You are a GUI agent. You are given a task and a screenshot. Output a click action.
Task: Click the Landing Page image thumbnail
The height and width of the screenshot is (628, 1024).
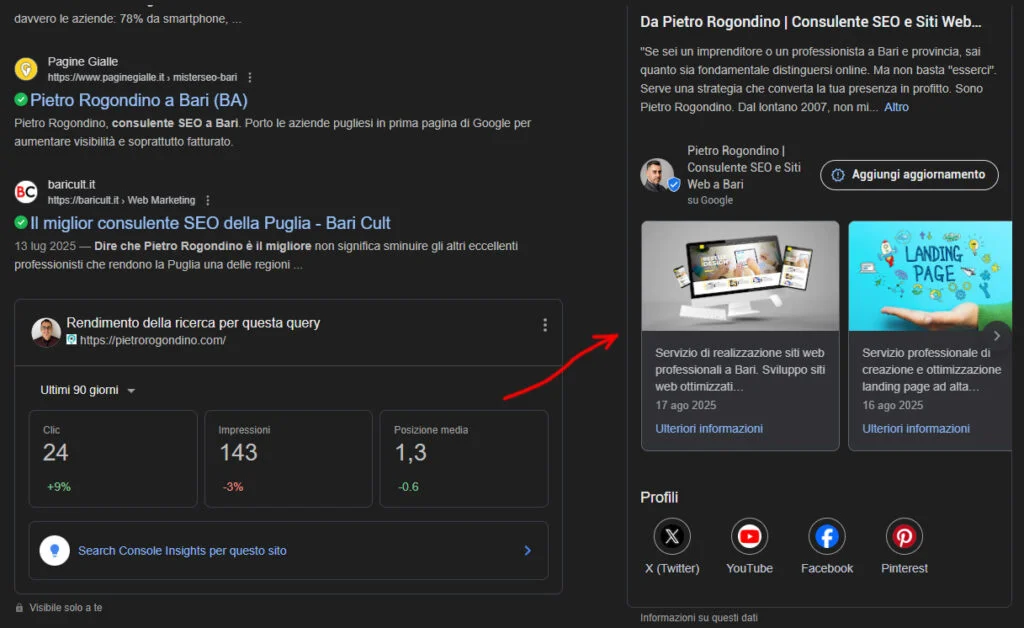pos(930,277)
